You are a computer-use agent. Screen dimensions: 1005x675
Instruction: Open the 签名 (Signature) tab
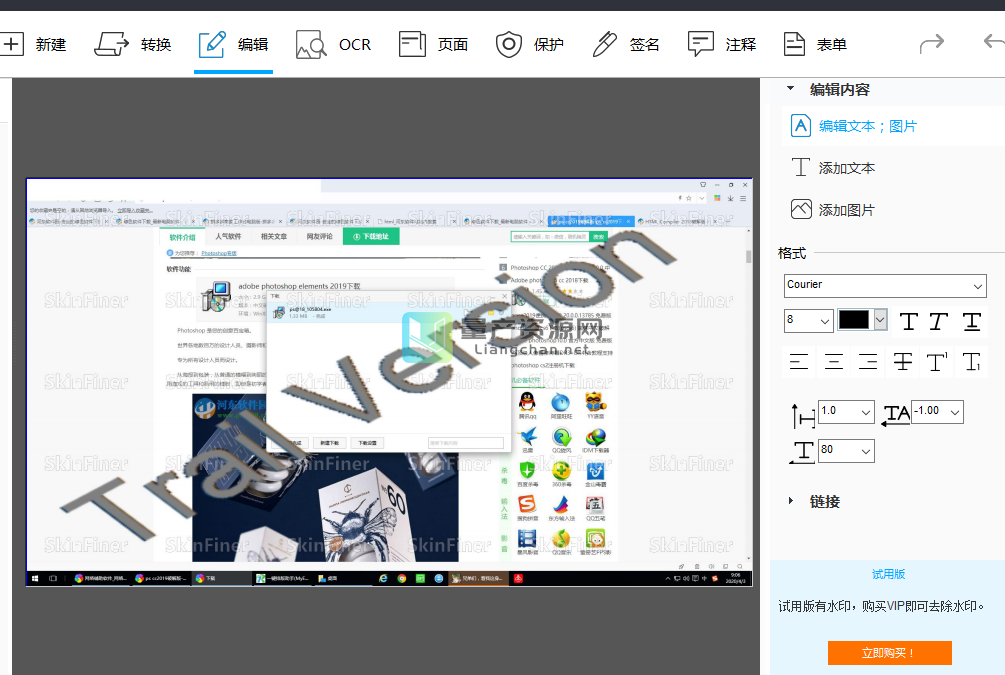click(626, 44)
